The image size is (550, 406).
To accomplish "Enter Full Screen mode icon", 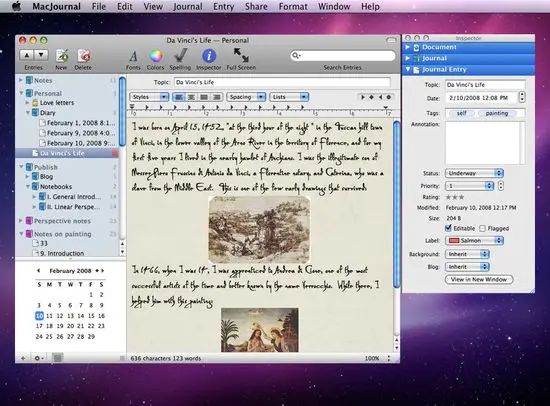I will coord(241,55).
